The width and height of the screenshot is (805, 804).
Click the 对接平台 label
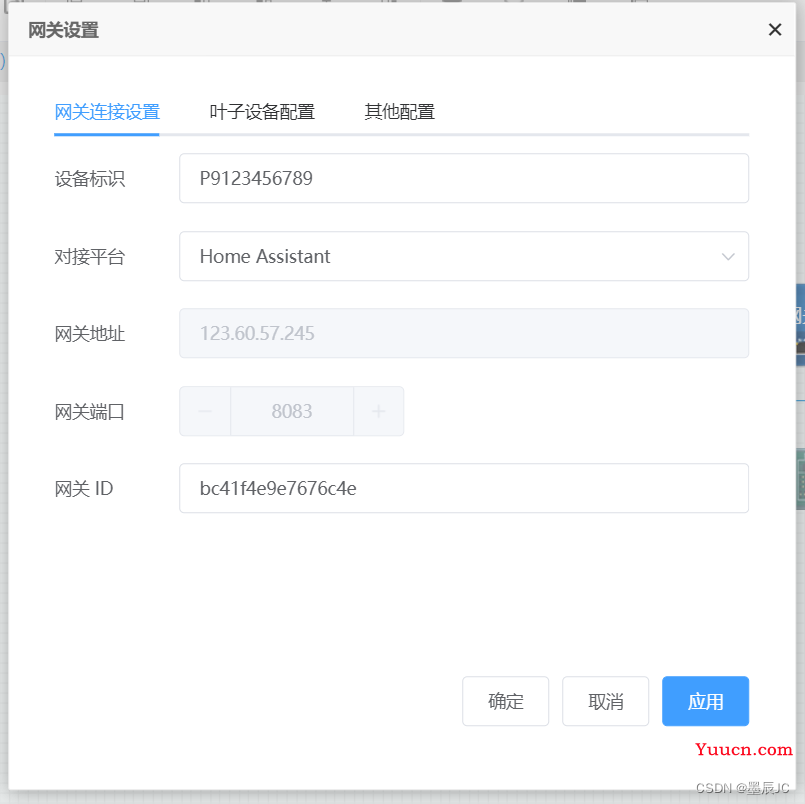(x=90, y=257)
